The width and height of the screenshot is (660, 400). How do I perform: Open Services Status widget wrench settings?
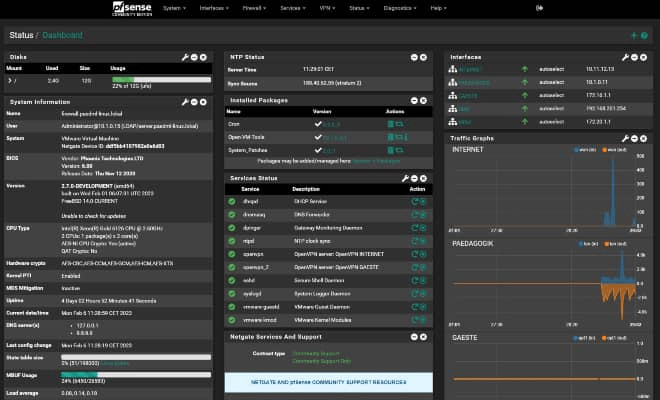(405, 179)
